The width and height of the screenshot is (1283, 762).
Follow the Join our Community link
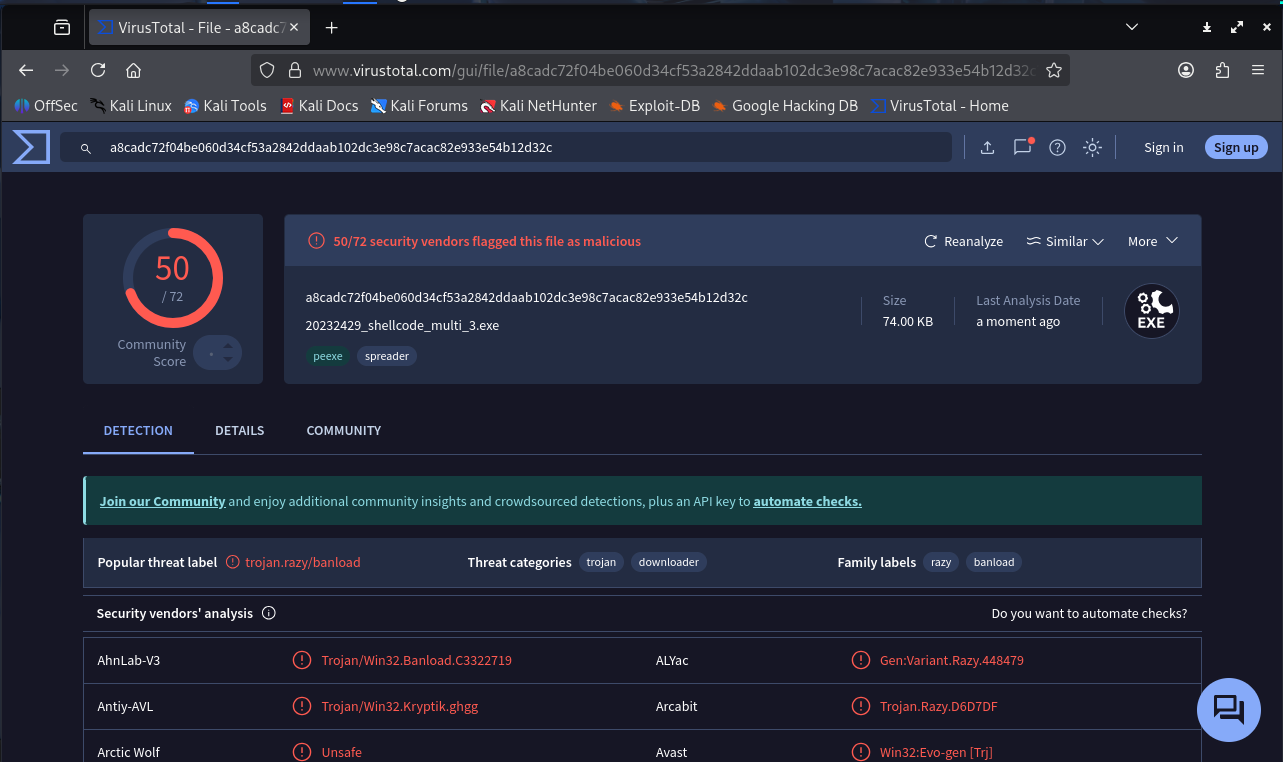(x=162, y=501)
